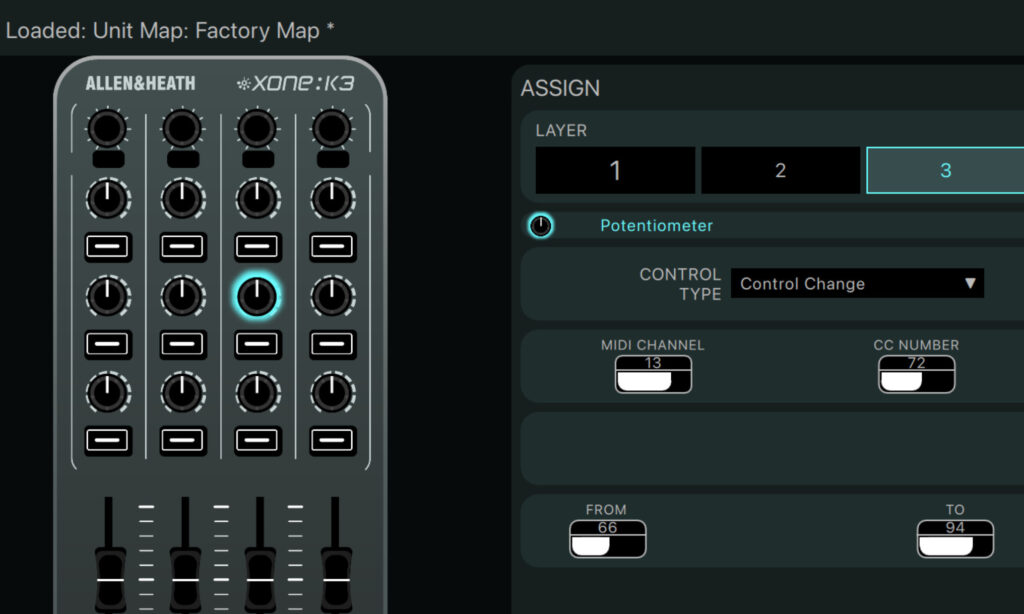Select the second-row knob in column one
The width and height of the screenshot is (1024, 614).
click(x=107, y=294)
